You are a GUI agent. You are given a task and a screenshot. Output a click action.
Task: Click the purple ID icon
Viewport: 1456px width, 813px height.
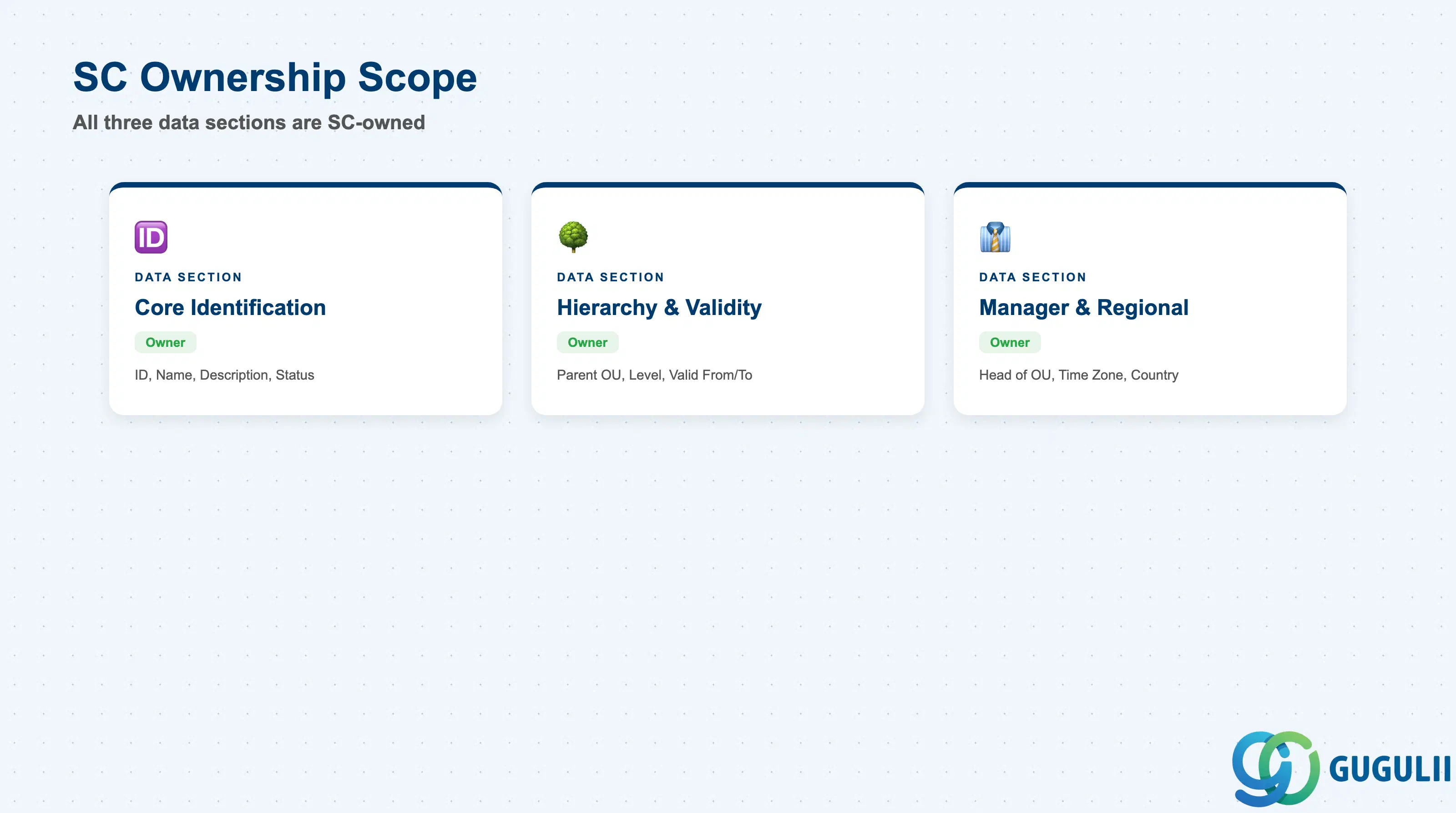coord(151,237)
